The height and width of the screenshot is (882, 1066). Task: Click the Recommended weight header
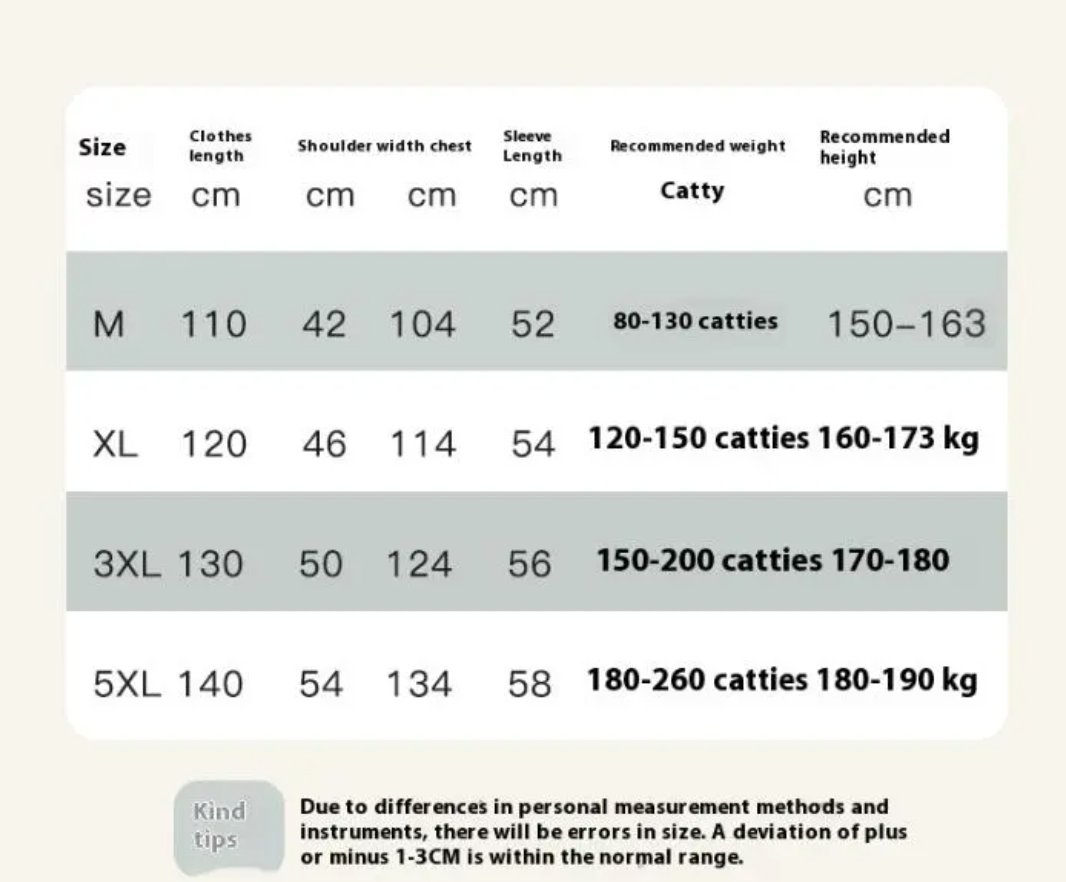698,146
